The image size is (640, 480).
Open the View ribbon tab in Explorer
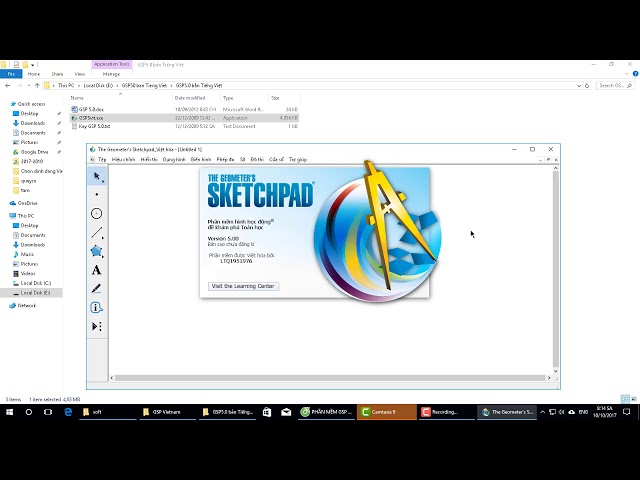pos(80,74)
